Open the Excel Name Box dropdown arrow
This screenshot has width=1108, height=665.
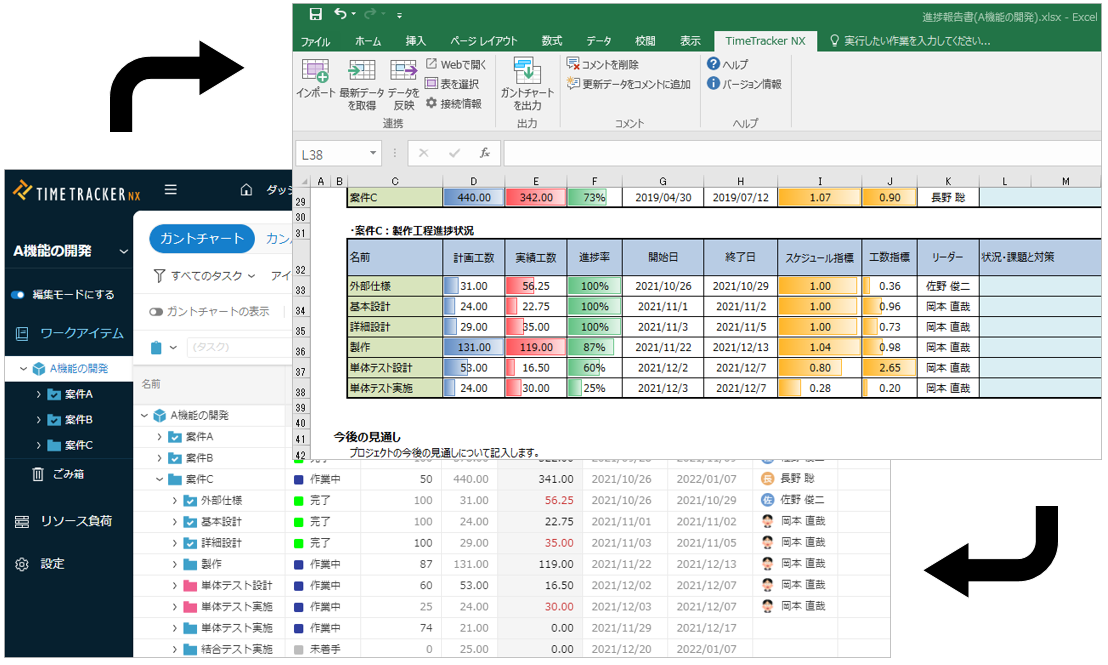(374, 154)
